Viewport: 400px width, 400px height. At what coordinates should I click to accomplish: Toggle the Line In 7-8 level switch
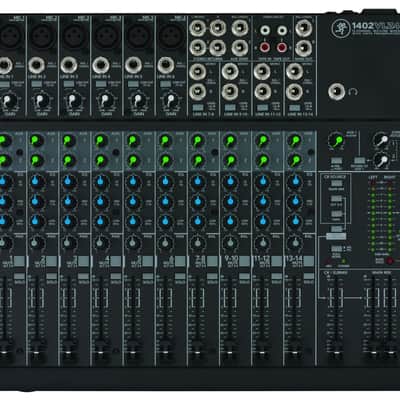[x=198, y=108]
